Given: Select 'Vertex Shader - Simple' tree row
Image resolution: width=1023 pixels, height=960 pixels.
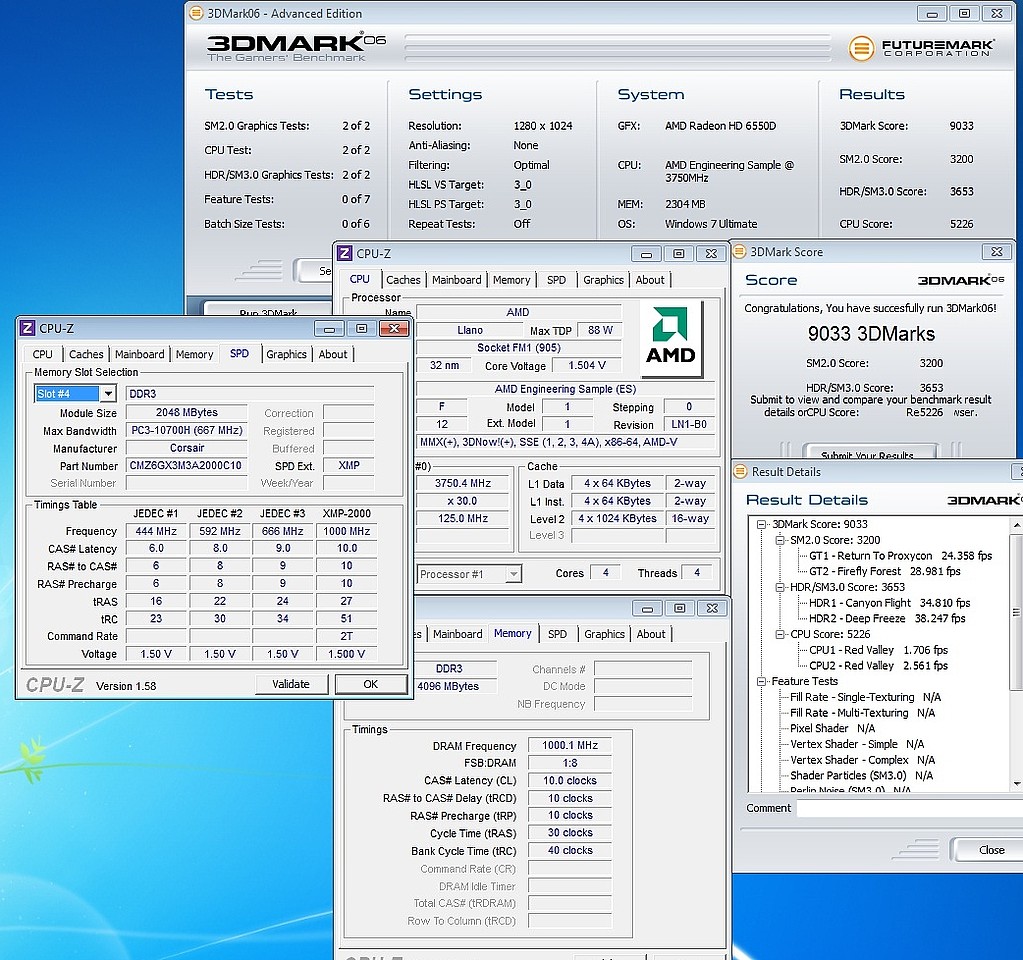Looking at the screenshot, I should pos(857,744).
